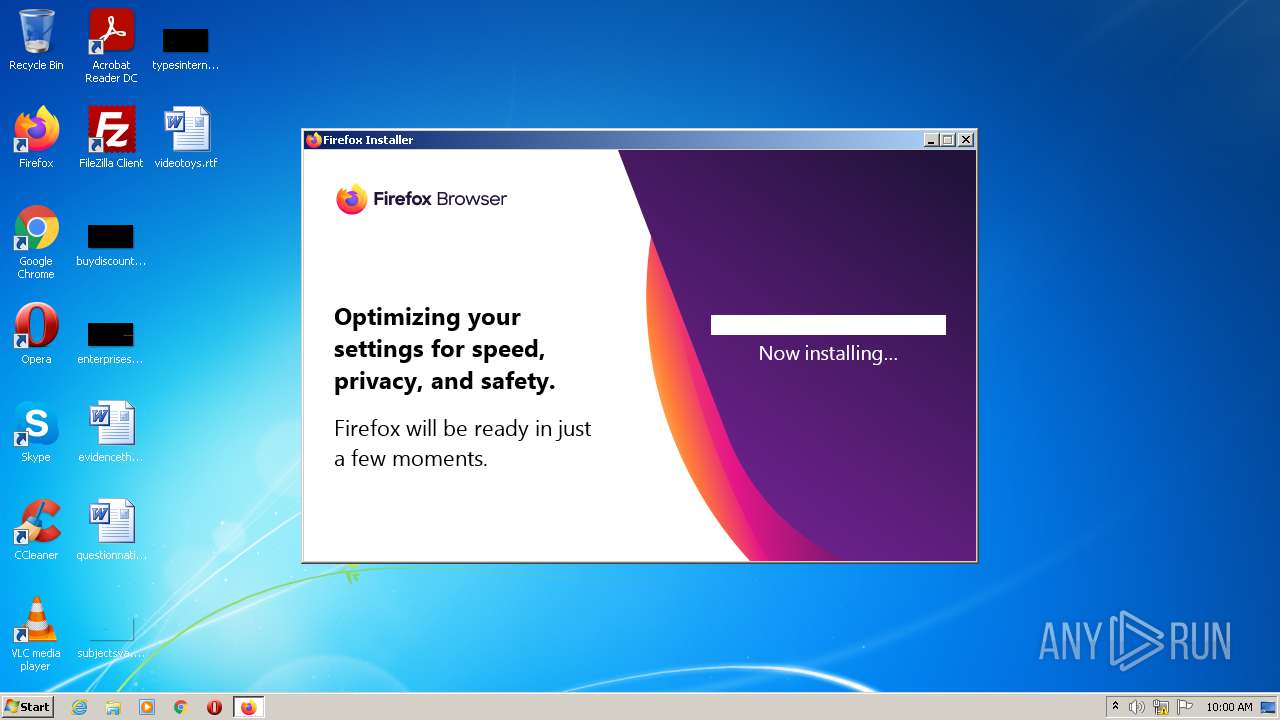The width and height of the screenshot is (1280, 720).
Task: Click the Firefox Browser logo in installer
Action: pos(421,199)
